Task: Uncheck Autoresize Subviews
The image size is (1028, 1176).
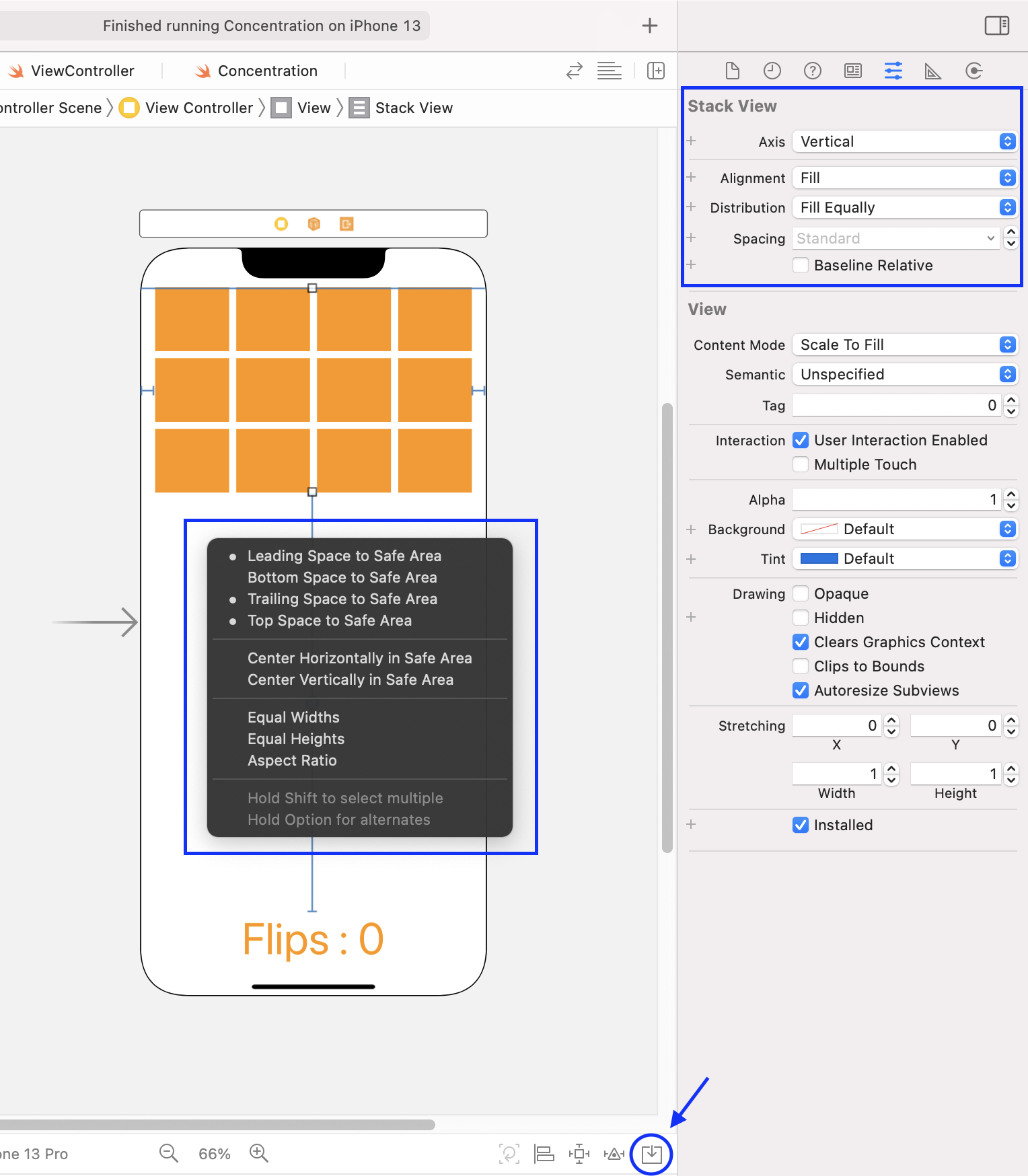Action: pos(801,690)
